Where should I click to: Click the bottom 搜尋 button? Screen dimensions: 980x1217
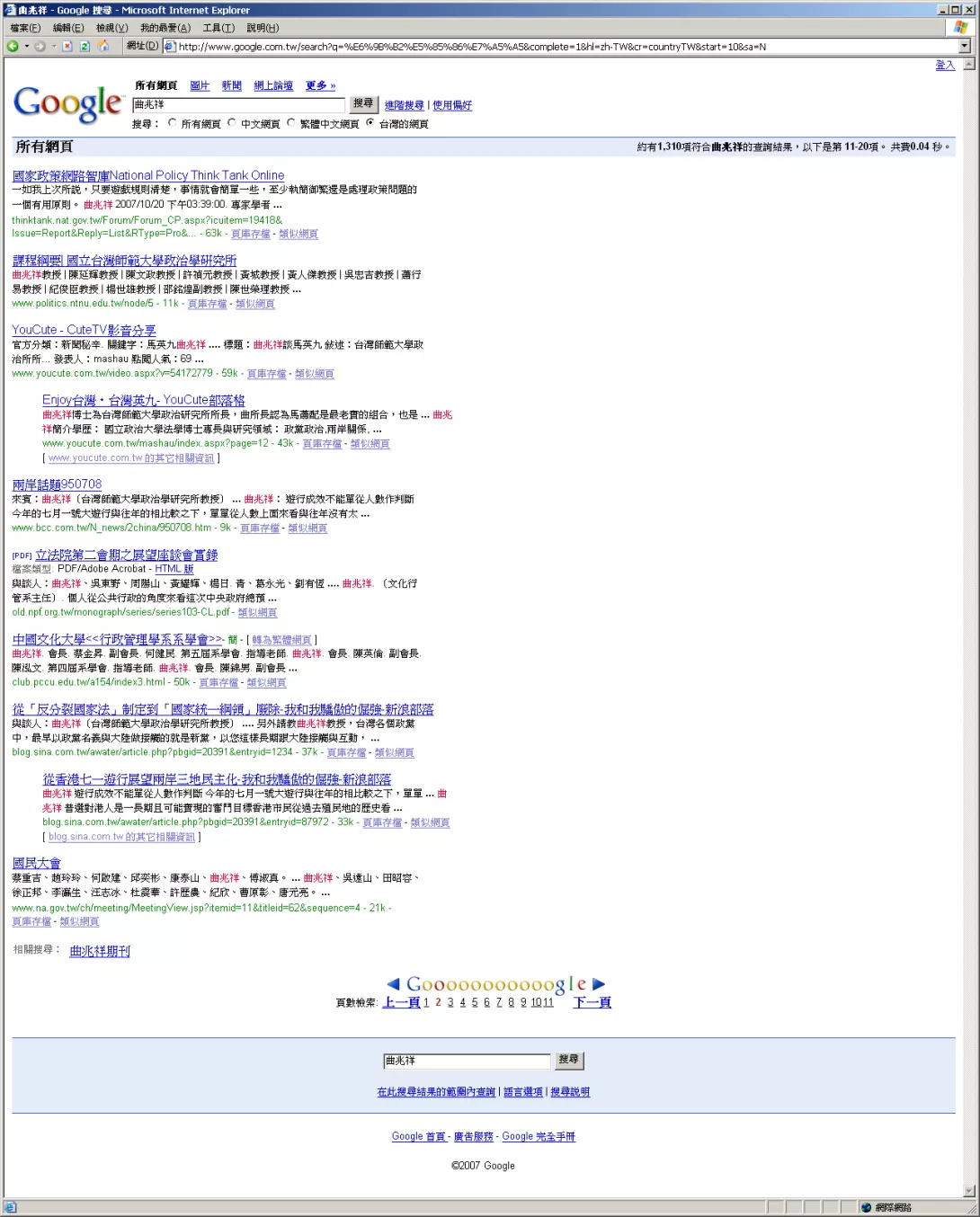pyautogui.click(x=569, y=1061)
